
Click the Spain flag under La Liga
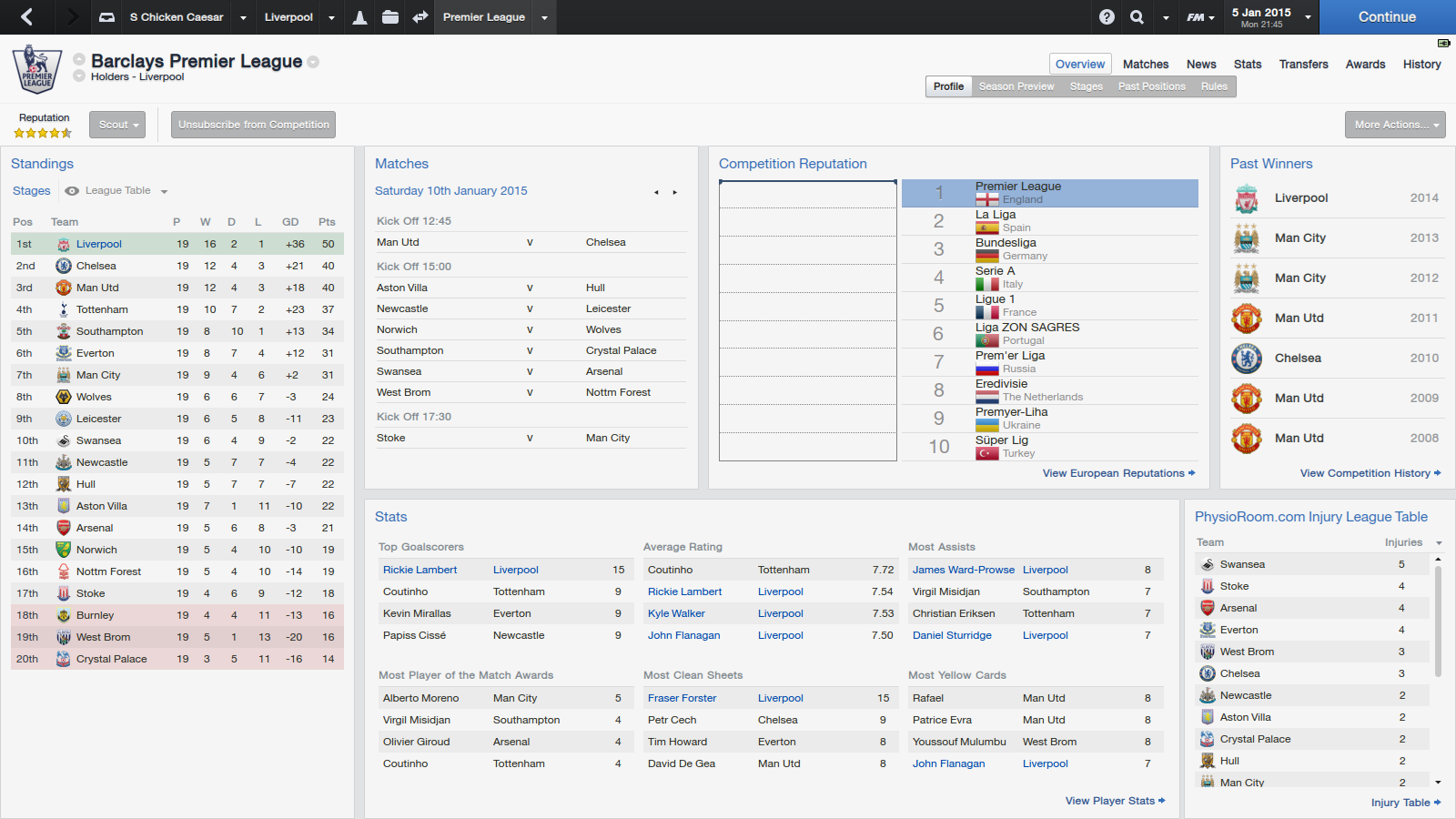tap(987, 227)
